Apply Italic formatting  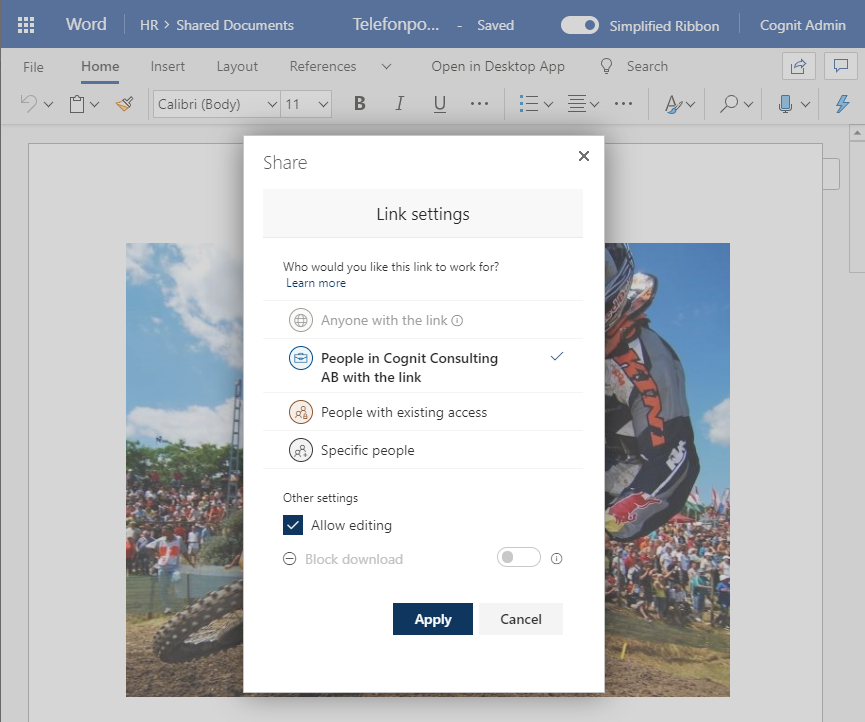click(x=400, y=104)
